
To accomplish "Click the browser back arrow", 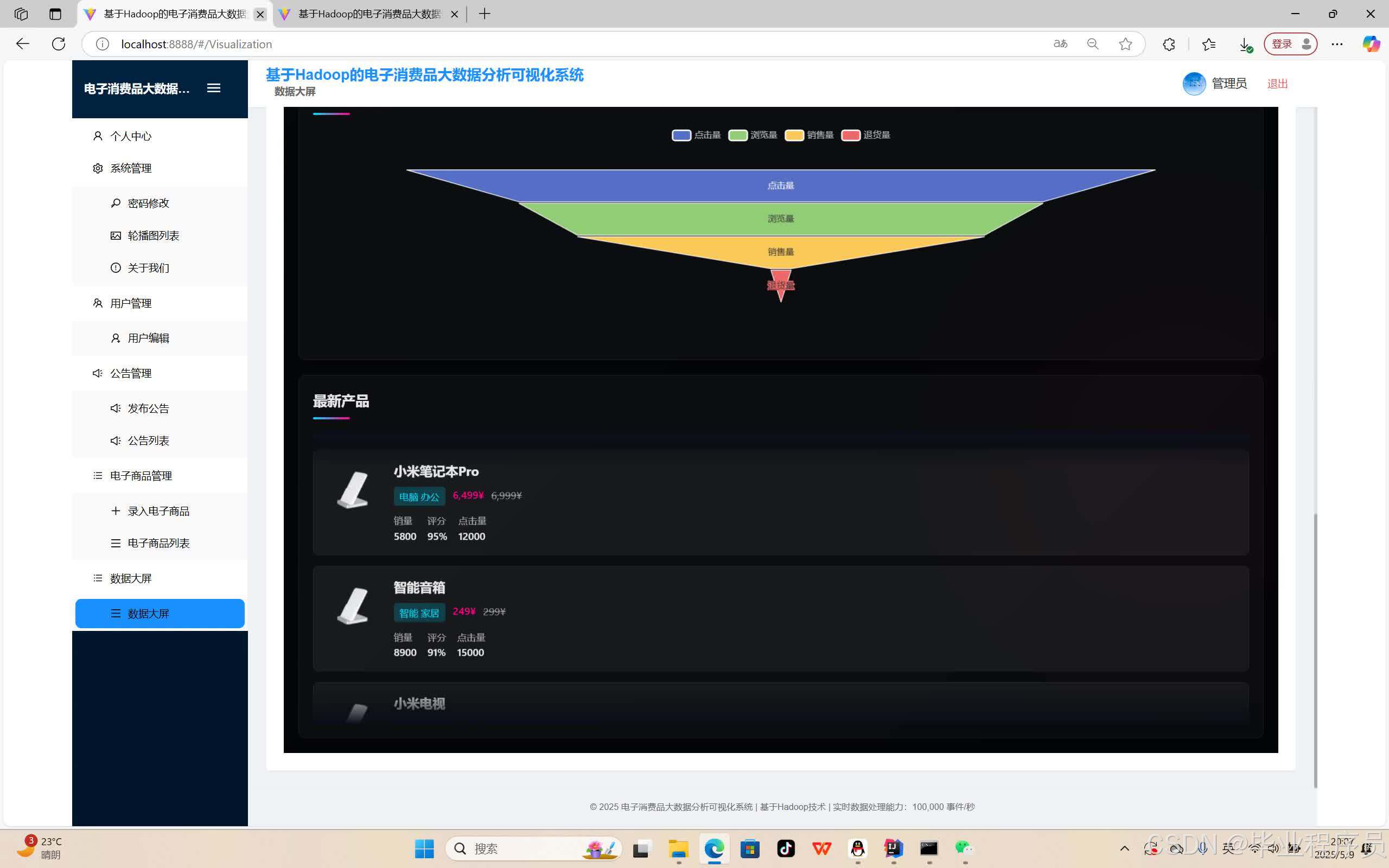I will 22,44.
